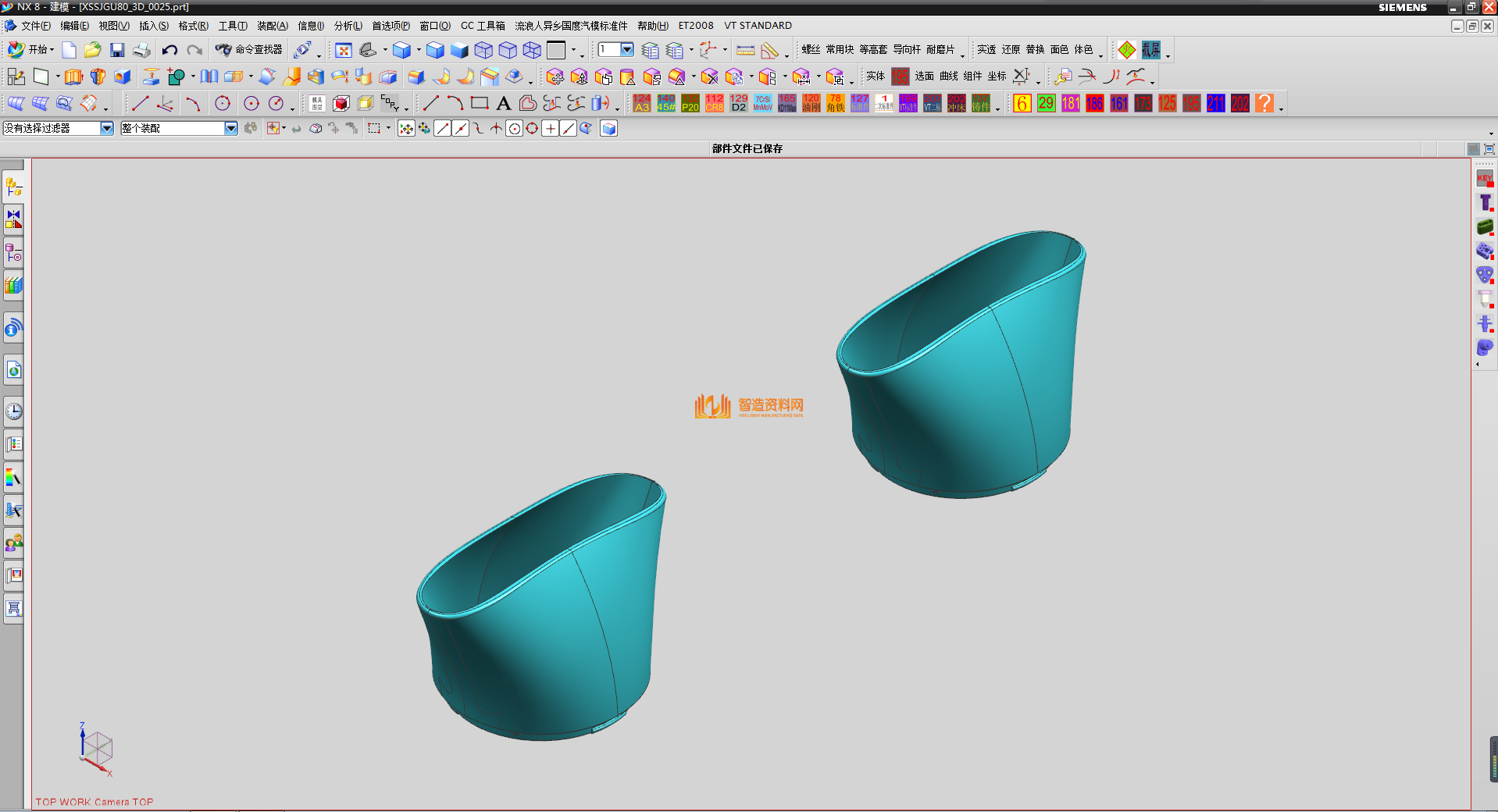Click the Save file icon

[117, 51]
